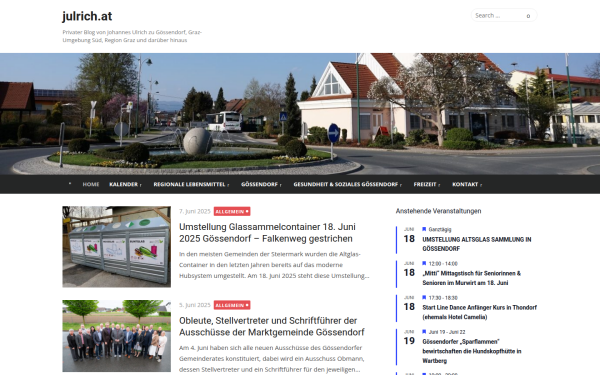Click the 7. Juni 2025 post date
Screen dimensions: 600x375
click(195, 211)
